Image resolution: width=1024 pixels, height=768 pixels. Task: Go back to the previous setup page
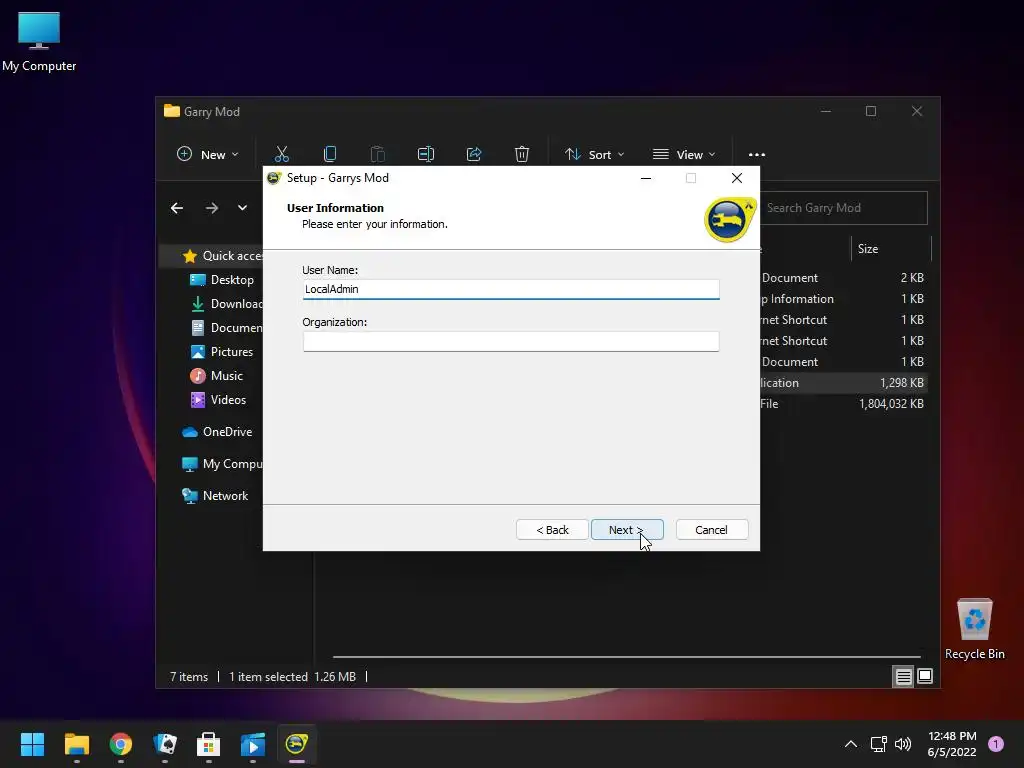[552, 530]
